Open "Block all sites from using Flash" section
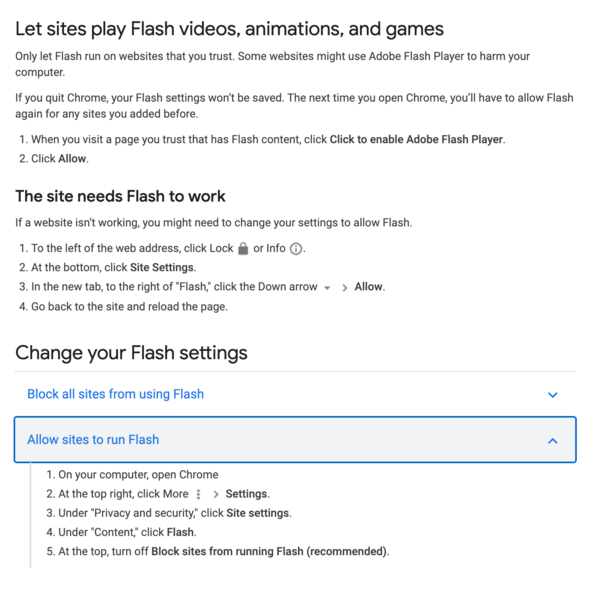Viewport: 600px width, 592px height. pyautogui.click(x=115, y=394)
